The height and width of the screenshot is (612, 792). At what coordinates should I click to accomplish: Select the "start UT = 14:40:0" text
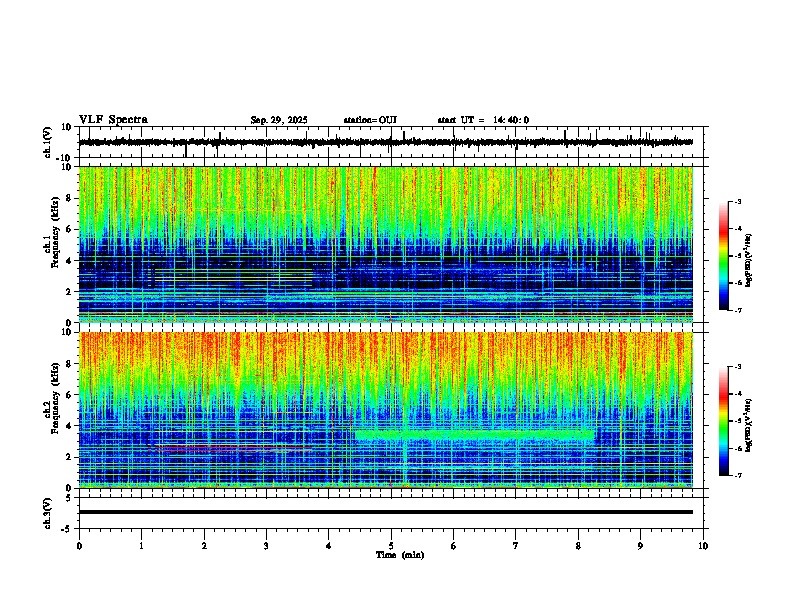[483, 120]
